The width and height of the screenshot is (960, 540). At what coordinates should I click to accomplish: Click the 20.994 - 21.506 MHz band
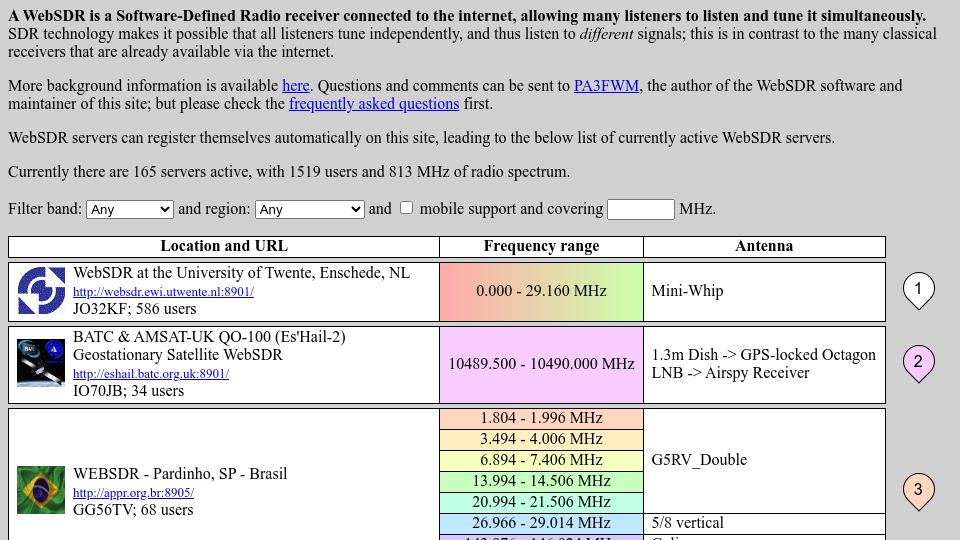point(541,502)
